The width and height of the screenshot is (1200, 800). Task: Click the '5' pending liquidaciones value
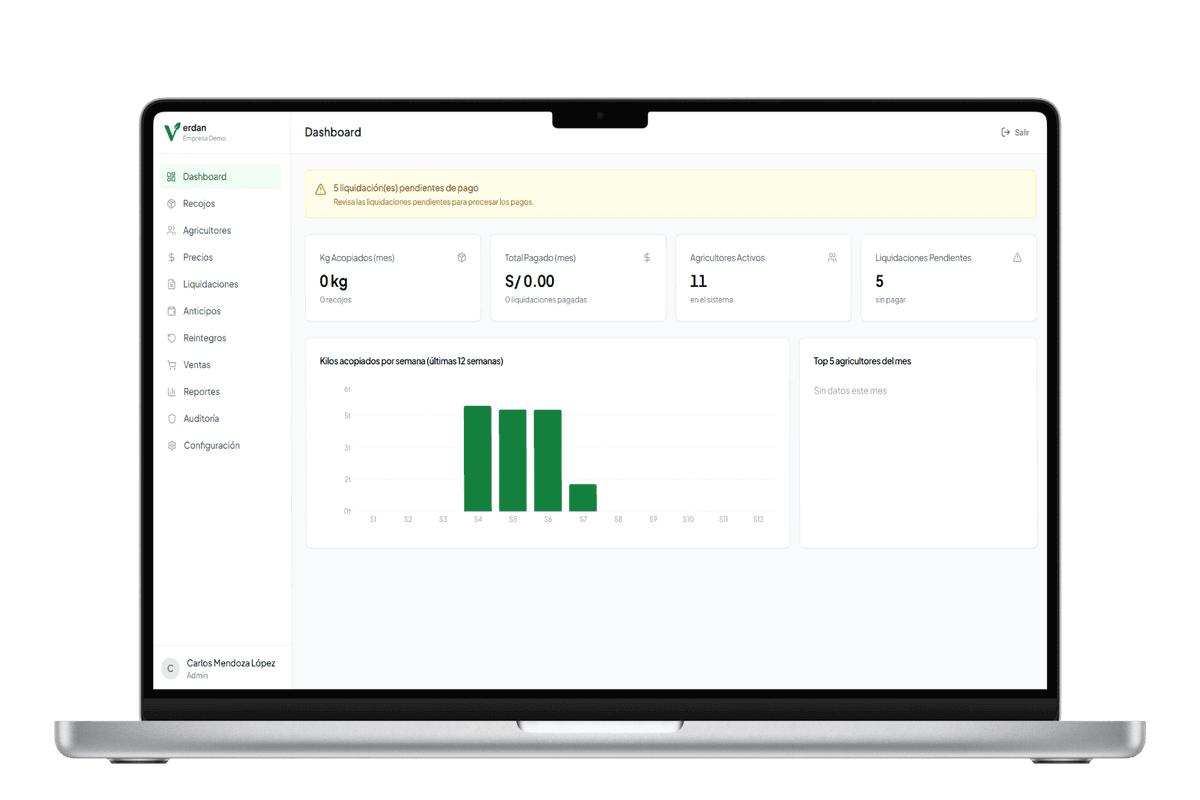click(x=880, y=282)
